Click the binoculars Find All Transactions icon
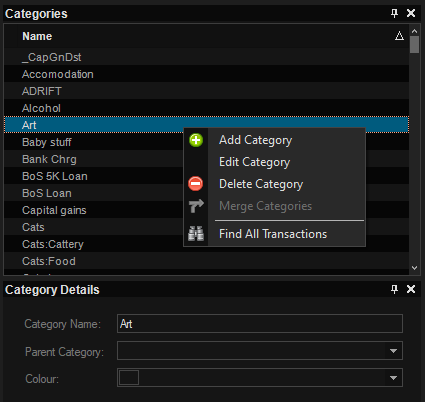Screen dimensions: 425x402 point(196,234)
